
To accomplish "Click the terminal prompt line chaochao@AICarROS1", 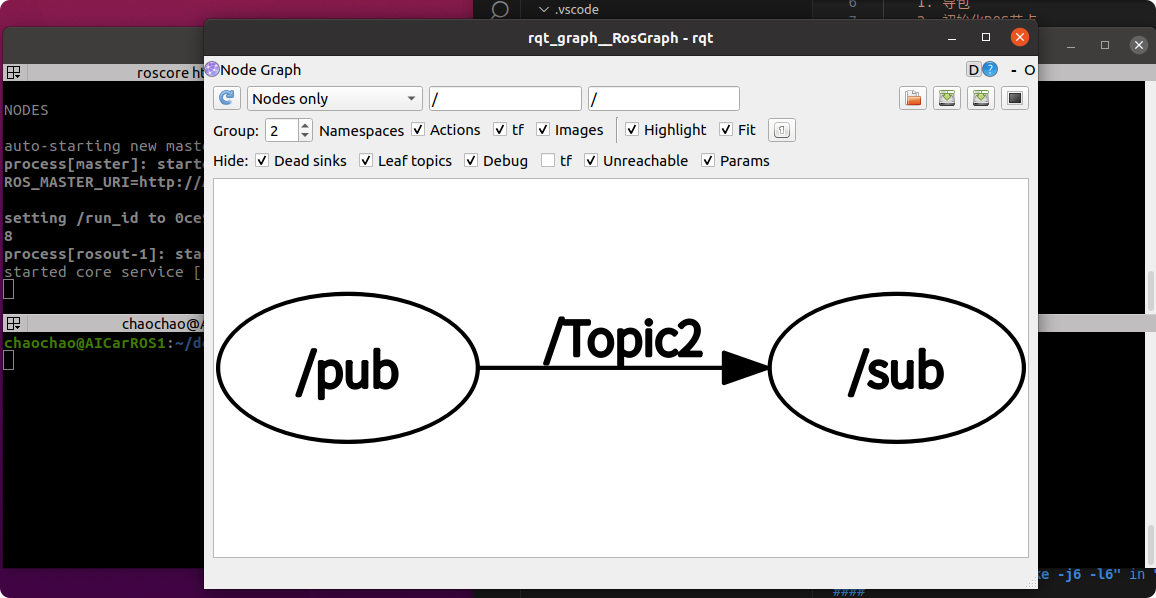I will point(103,343).
